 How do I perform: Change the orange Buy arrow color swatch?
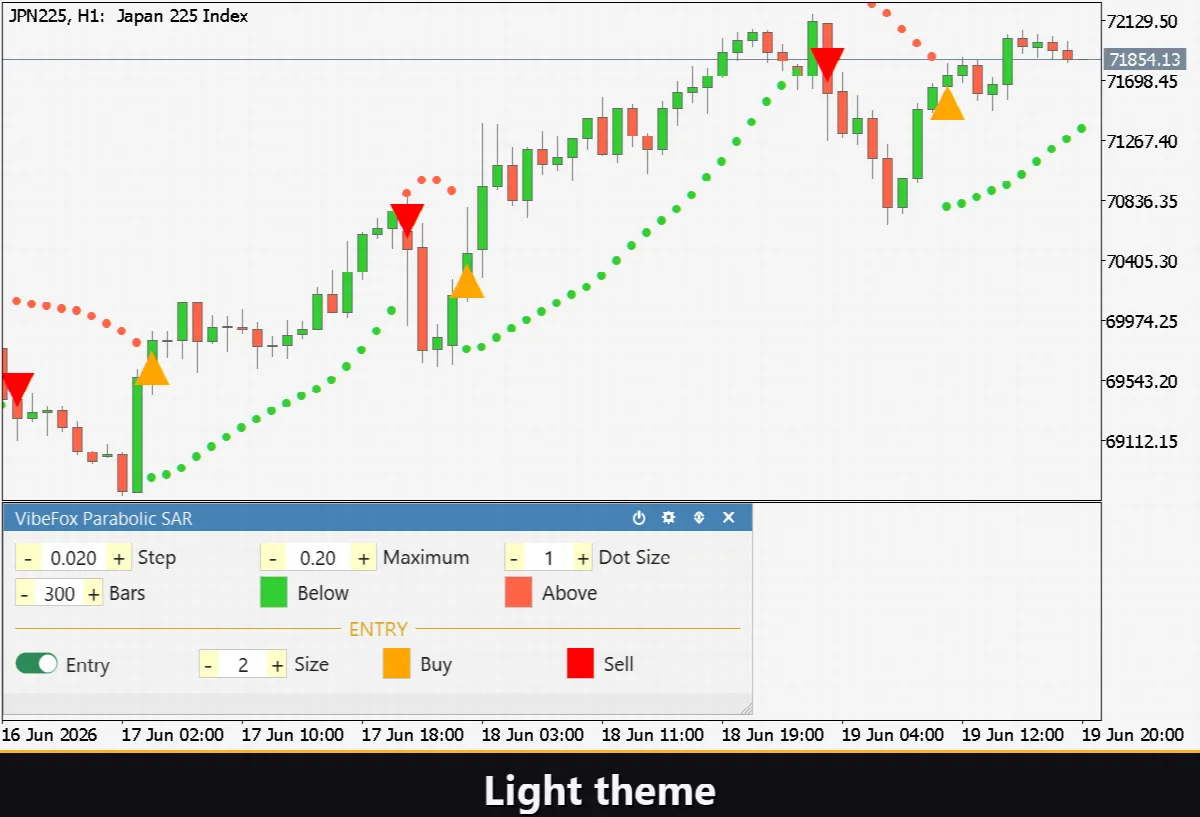(397, 664)
